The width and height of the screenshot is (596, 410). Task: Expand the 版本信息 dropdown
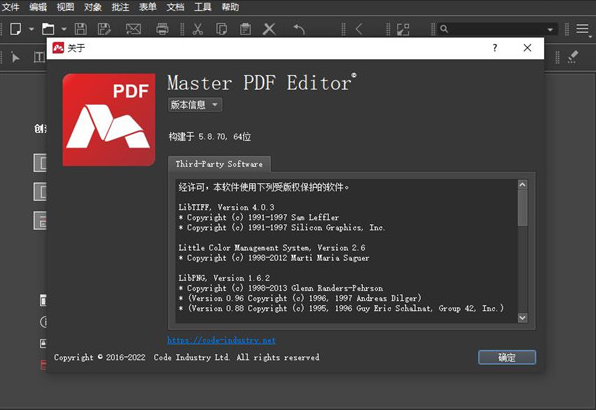click(x=195, y=104)
